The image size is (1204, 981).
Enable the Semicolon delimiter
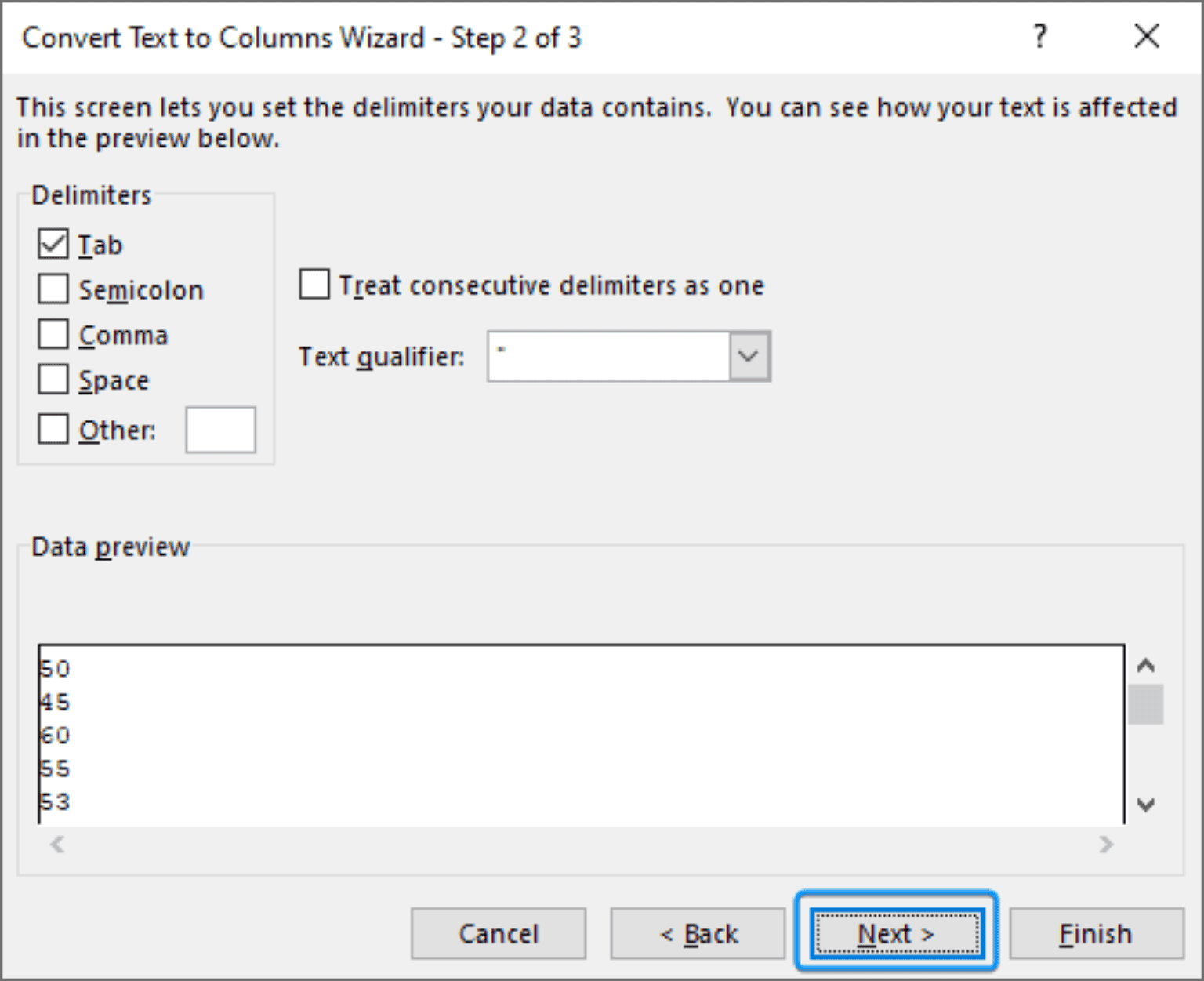[53, 289]
